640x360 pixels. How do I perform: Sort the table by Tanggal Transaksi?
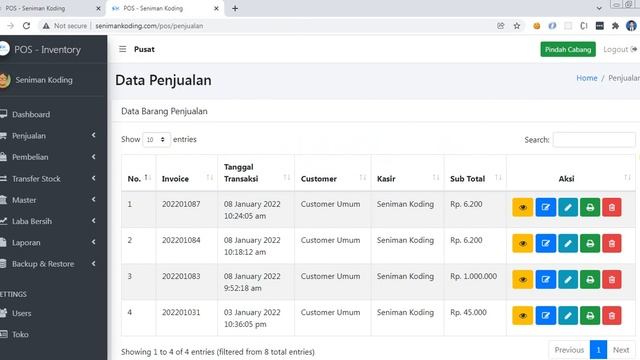(x=256, y=173)
